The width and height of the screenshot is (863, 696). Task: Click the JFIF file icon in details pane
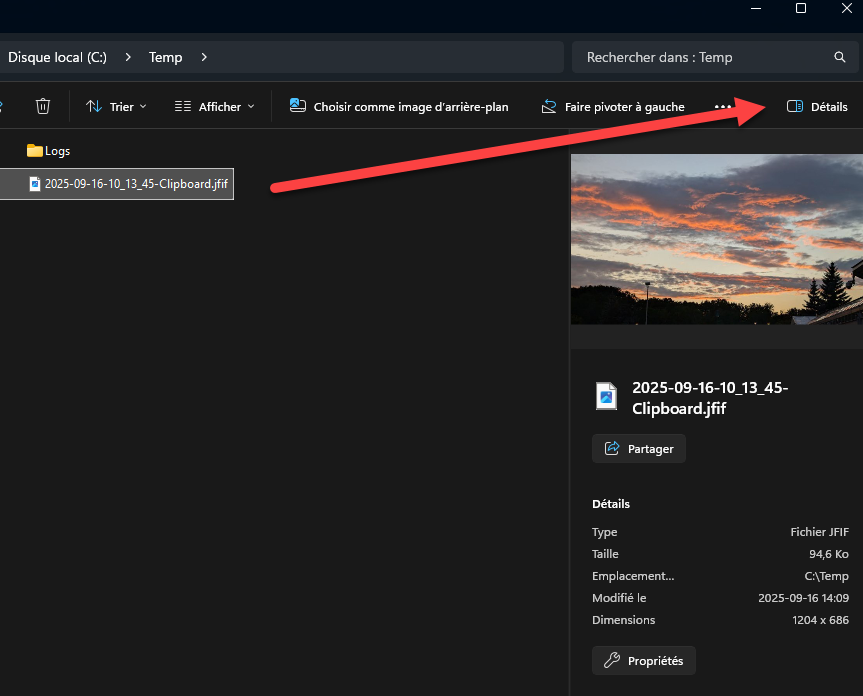(x=606, y=396)
